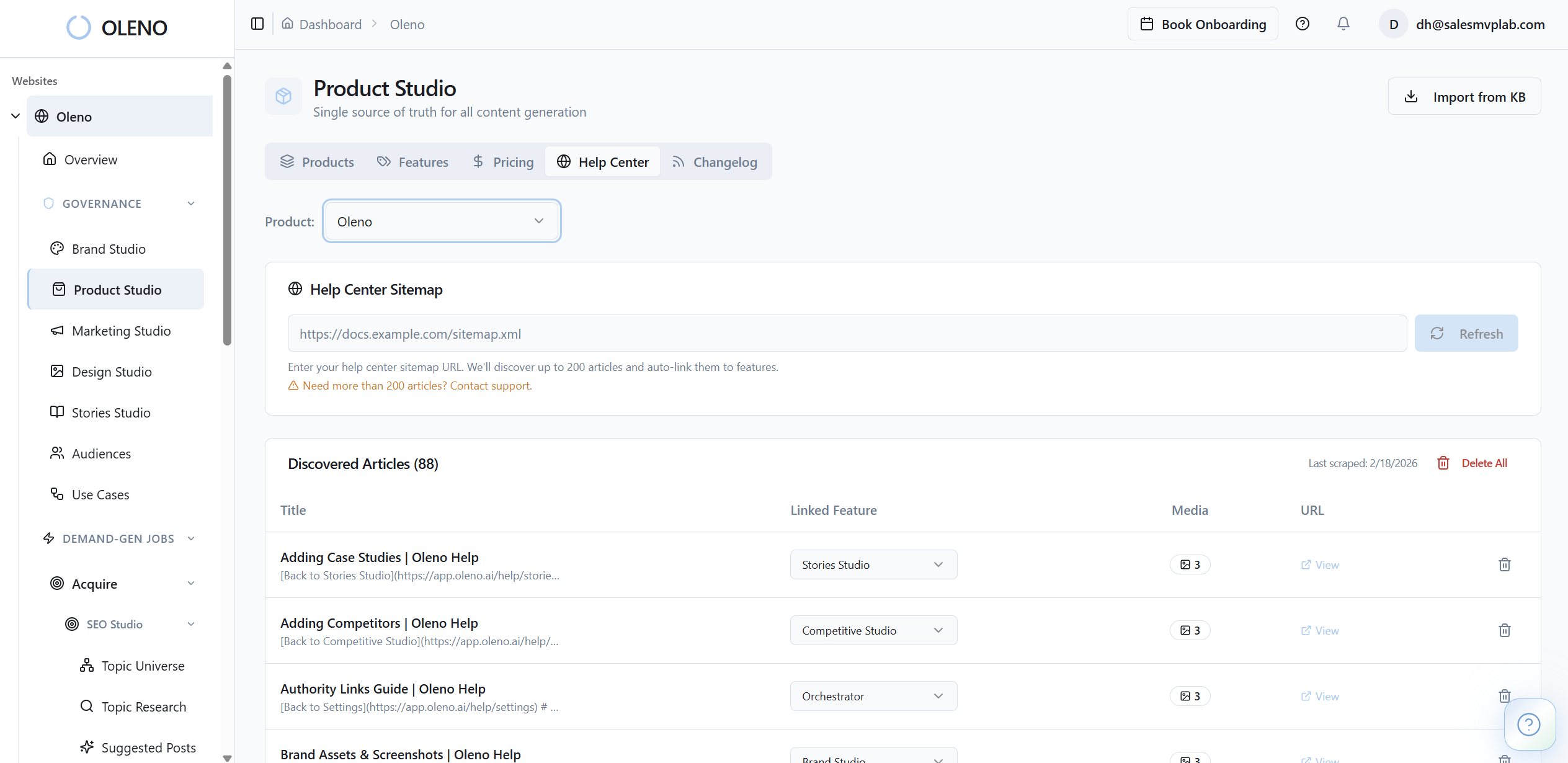Select Topic Universe under SEO Studio

pos(143,666)
